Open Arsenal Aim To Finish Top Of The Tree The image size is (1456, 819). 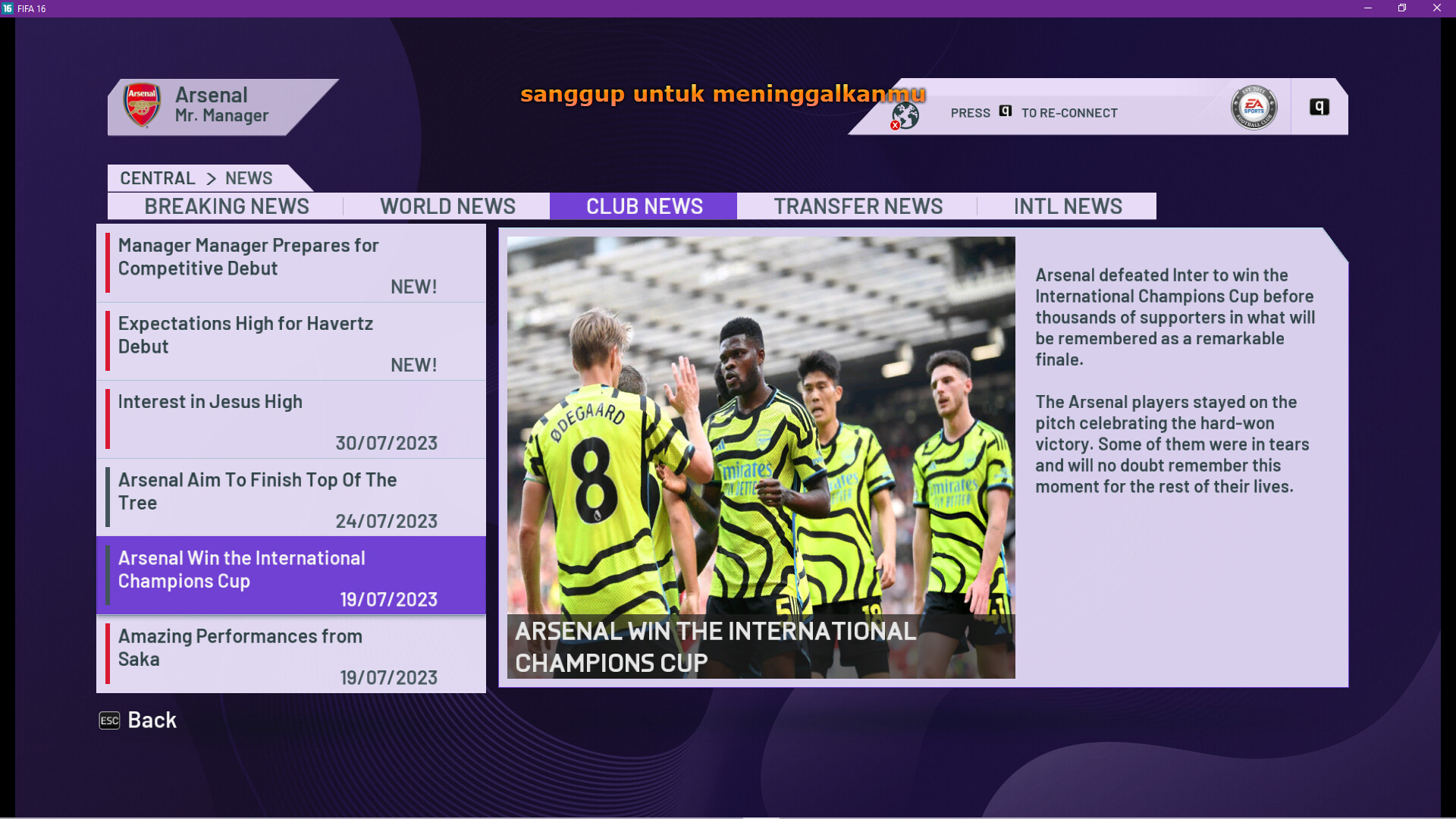291,497
